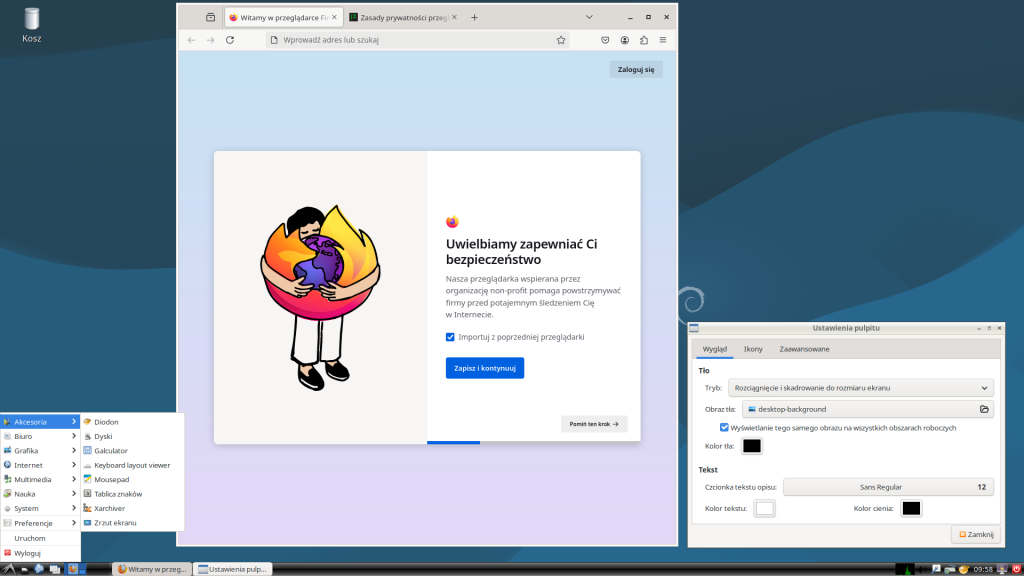
Task: Click the Zaloguj się button
Action: (x=635, y=69)
